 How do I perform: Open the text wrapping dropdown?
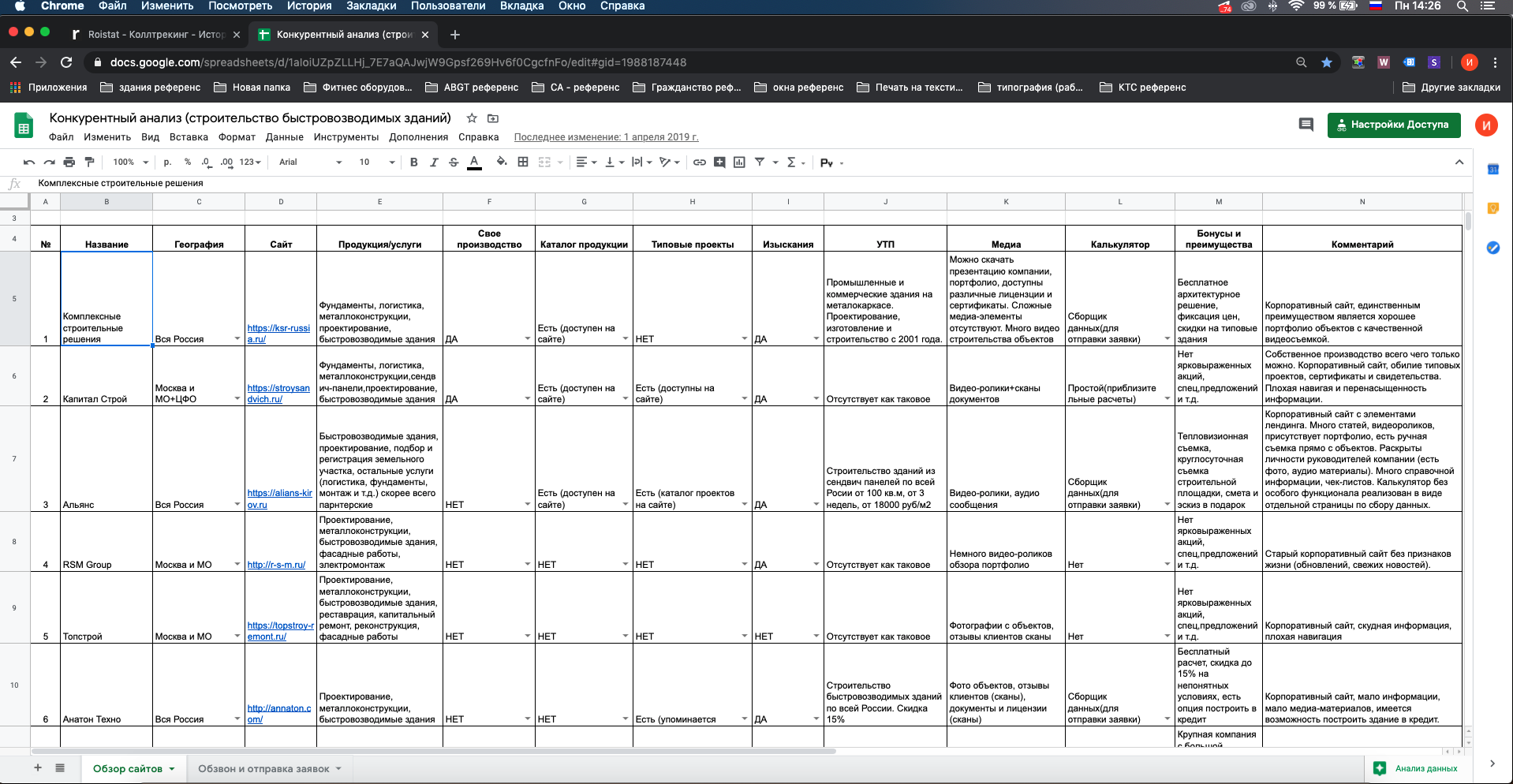[x=641, y=162]
